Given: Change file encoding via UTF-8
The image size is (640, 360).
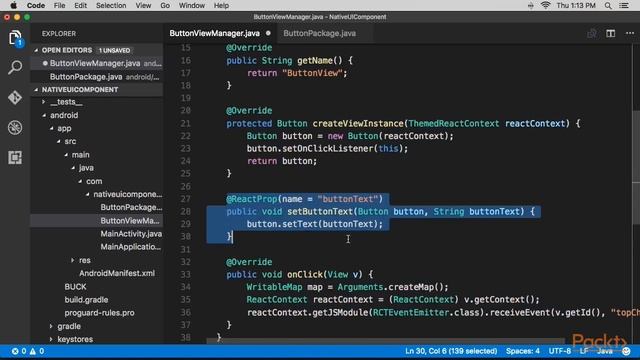Looking at the screenshot, I should coord(560,351).
